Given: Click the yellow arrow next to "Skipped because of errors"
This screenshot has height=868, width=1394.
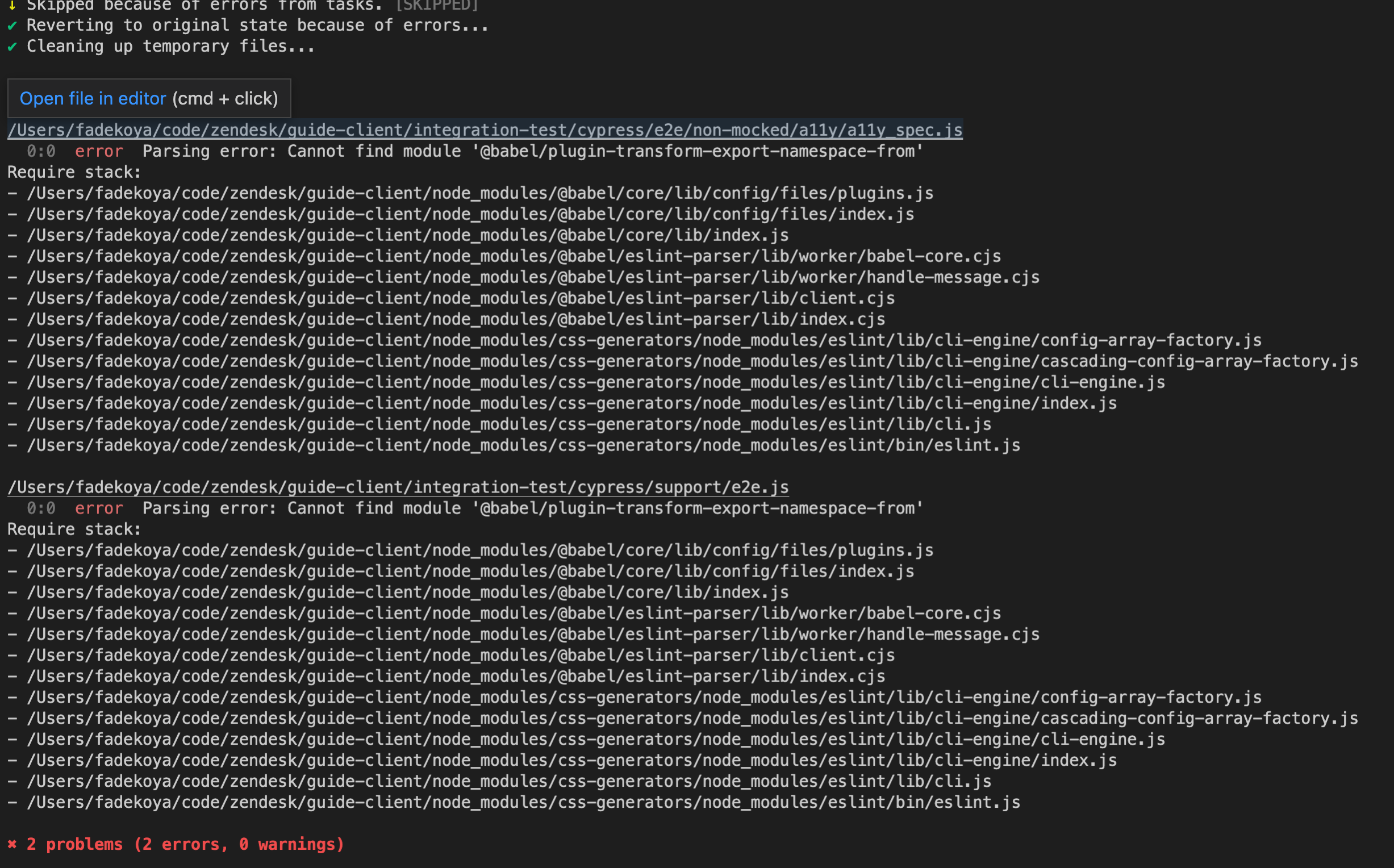Looking at the screenshot, I should 12,6.
